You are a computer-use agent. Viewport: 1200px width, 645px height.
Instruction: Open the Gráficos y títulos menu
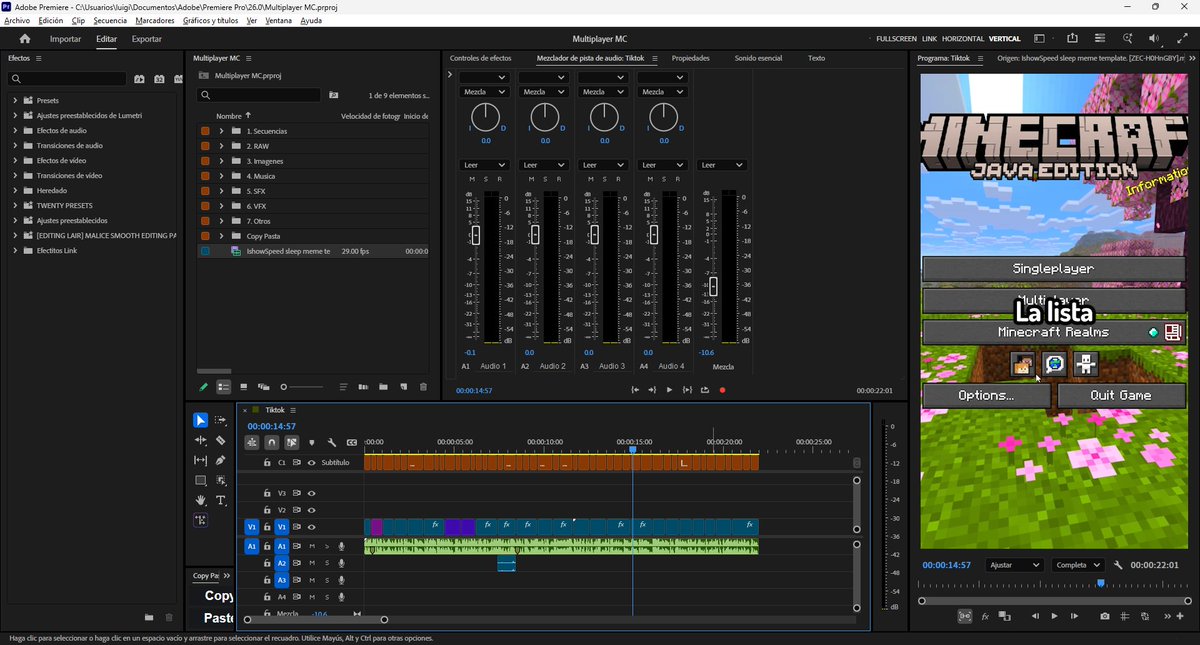210,20
